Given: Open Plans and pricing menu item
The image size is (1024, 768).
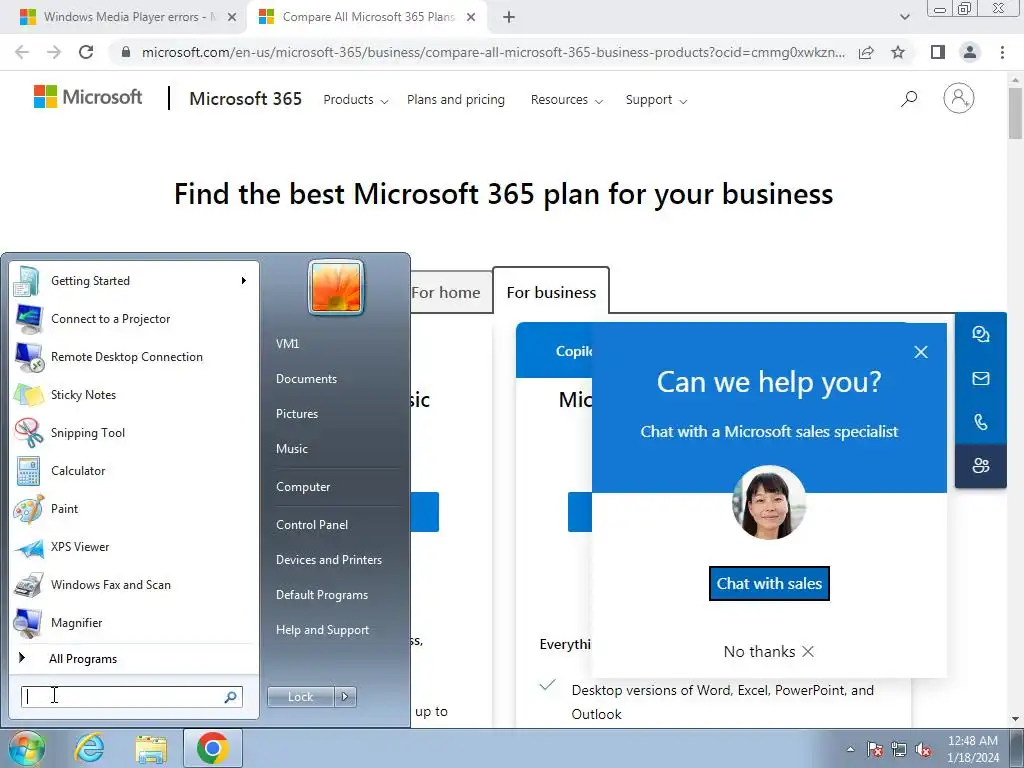Looking at the screenshot, I should click(x=456, y=100).
